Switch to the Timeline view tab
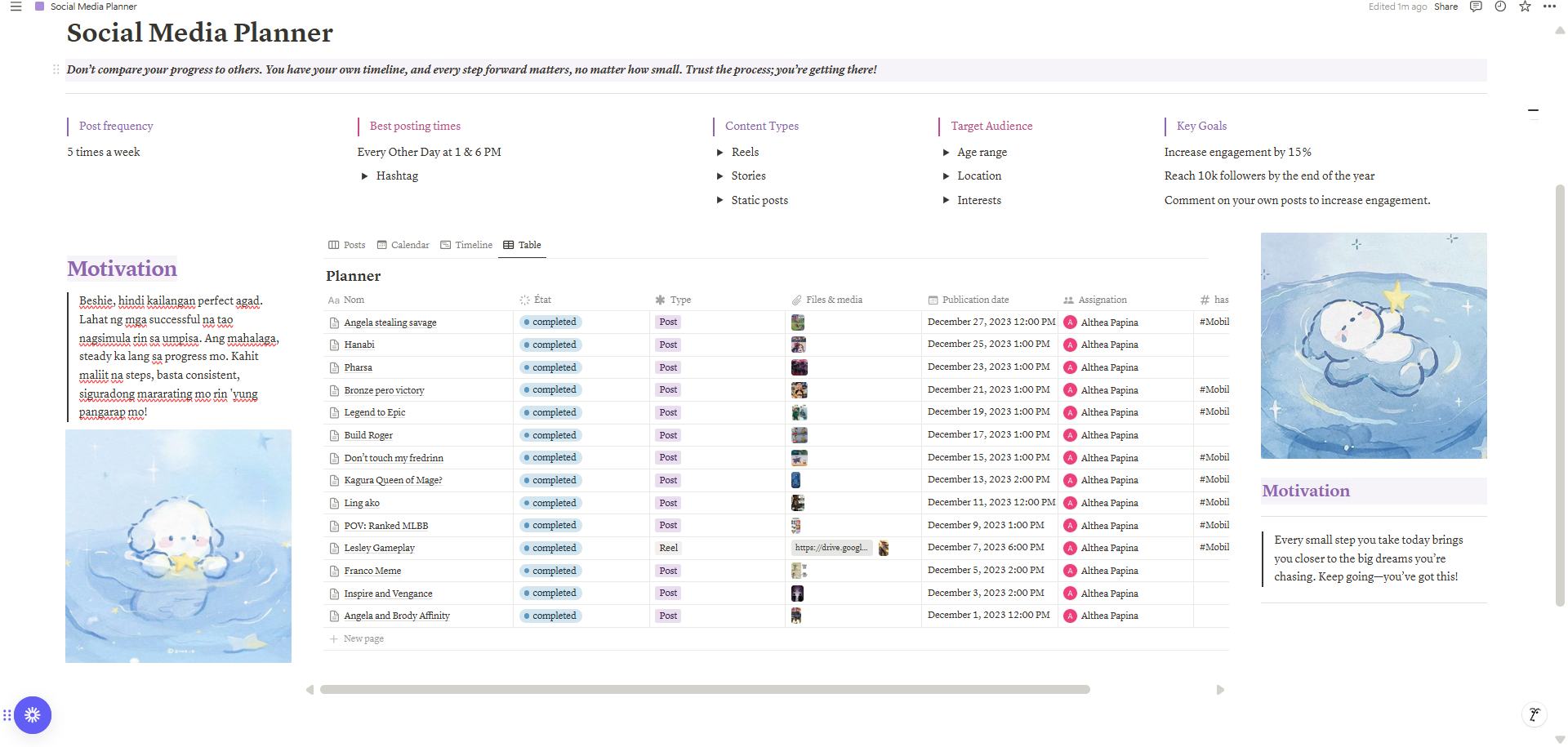Image resolution: width=1568 pixels, height=747 pixels. (466, 245)
